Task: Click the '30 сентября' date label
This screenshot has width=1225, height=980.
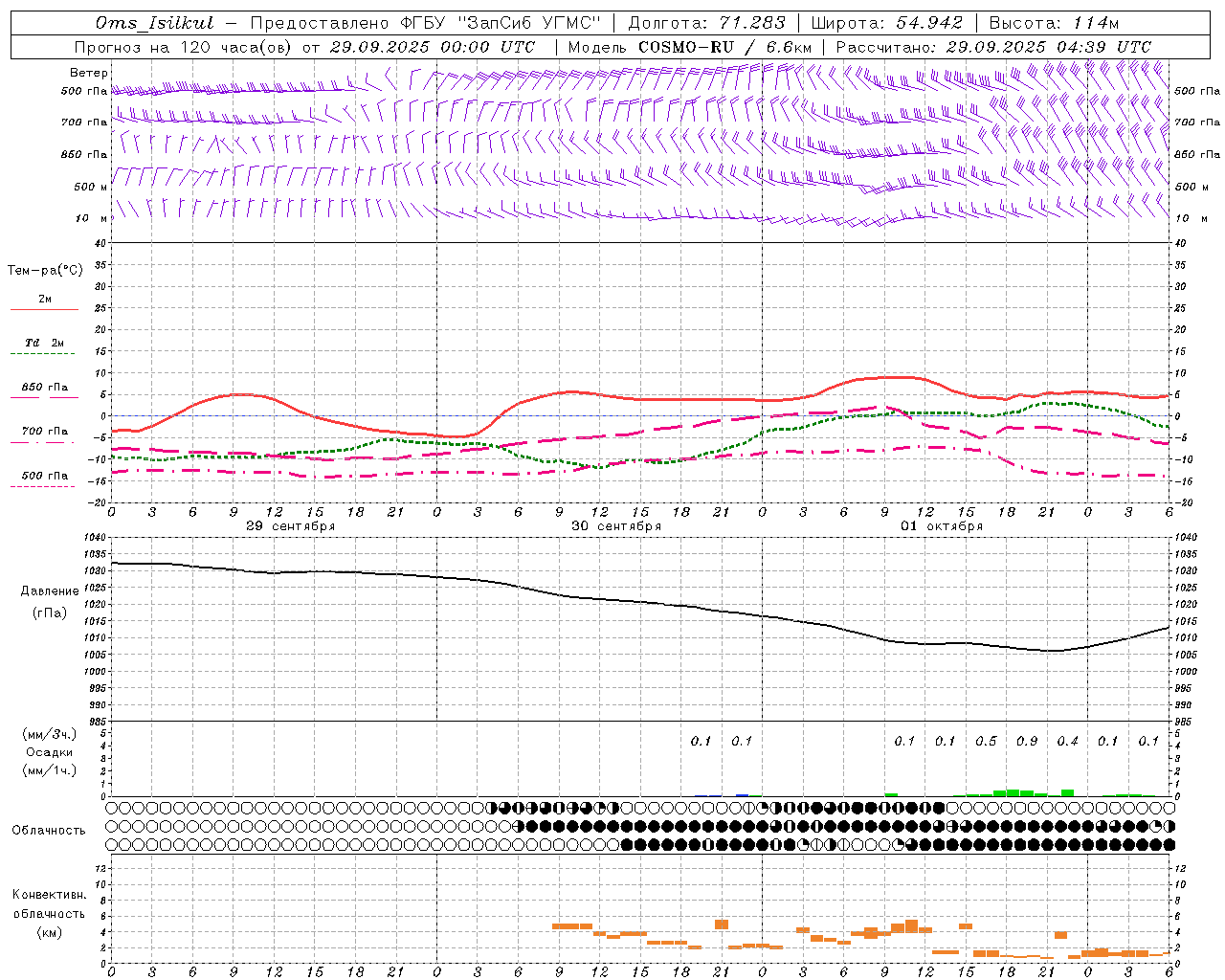Action: click(x=616, y=526)
